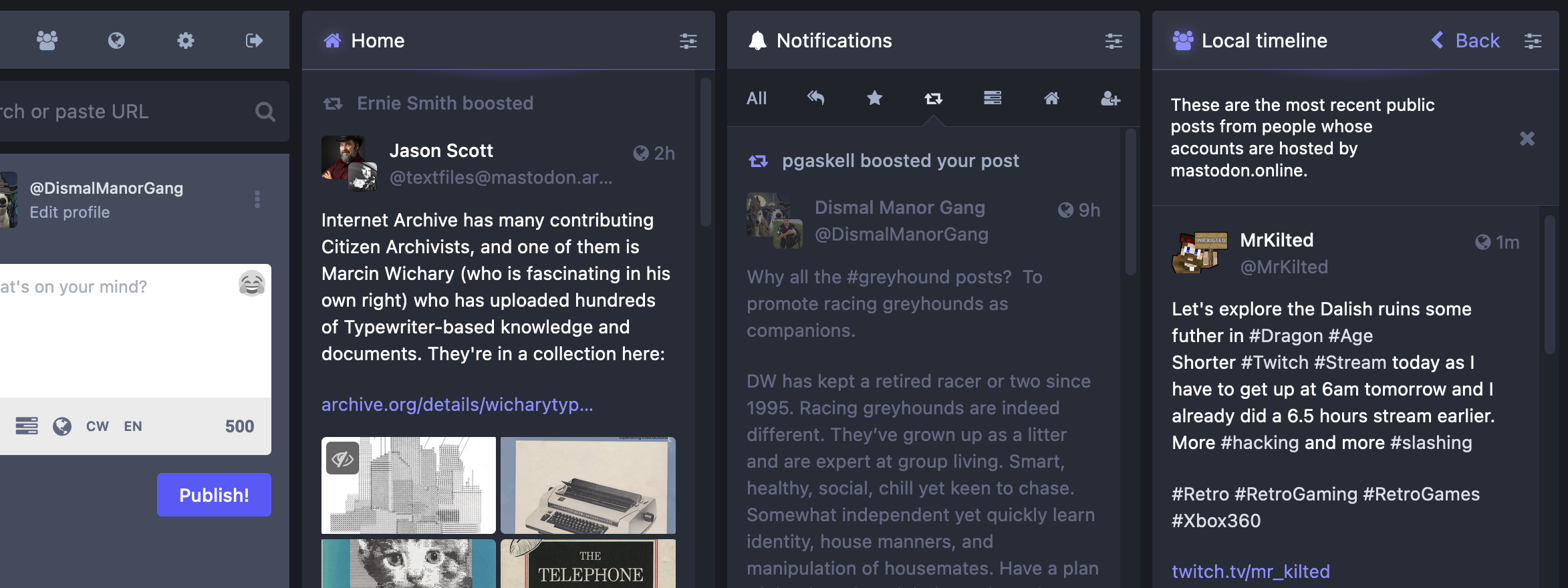
Task: Hide media with the eye-slash icon
Action: click(x=342, y=458)
